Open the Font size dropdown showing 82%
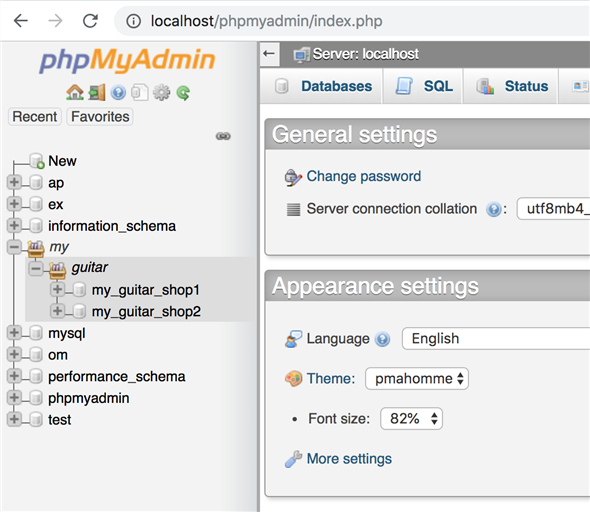The height and width of the screenshot is (512, 590). coord(411,418)
